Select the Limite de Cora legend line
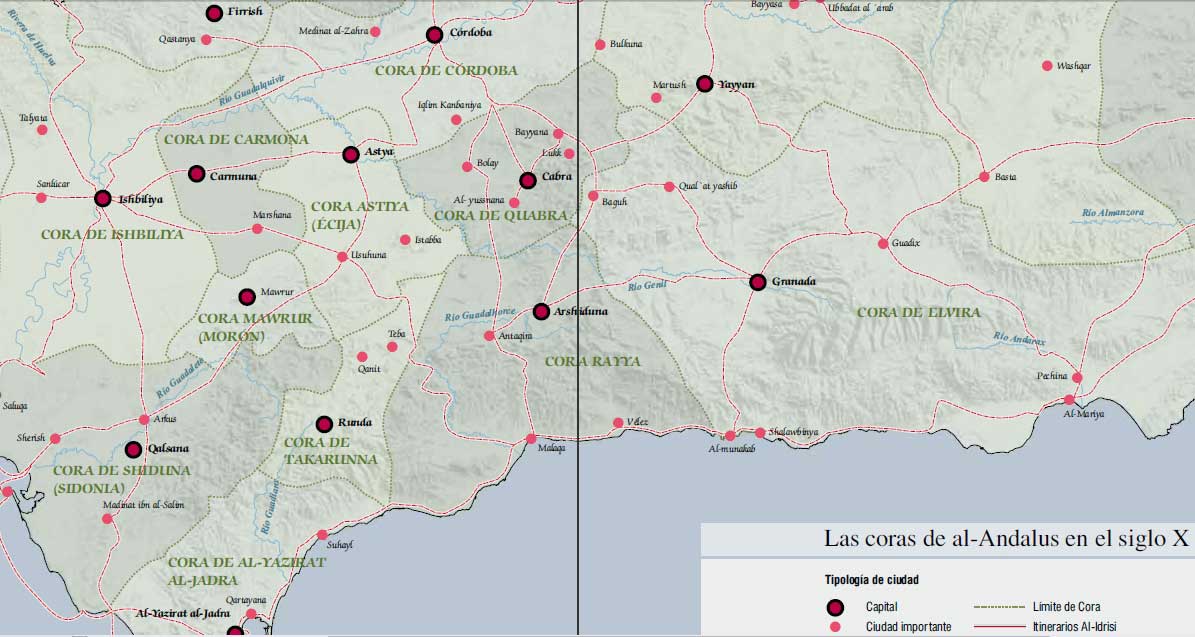Image resolution: width=1195 pixels, height=637 pixels. click(1000, 607)
